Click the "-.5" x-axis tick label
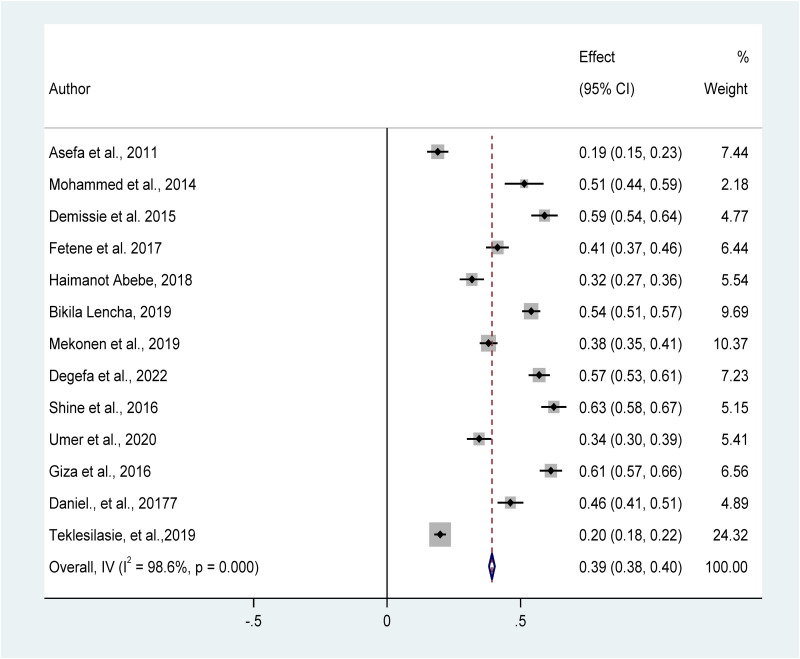 pyautogui.click(x=254, y=621)
